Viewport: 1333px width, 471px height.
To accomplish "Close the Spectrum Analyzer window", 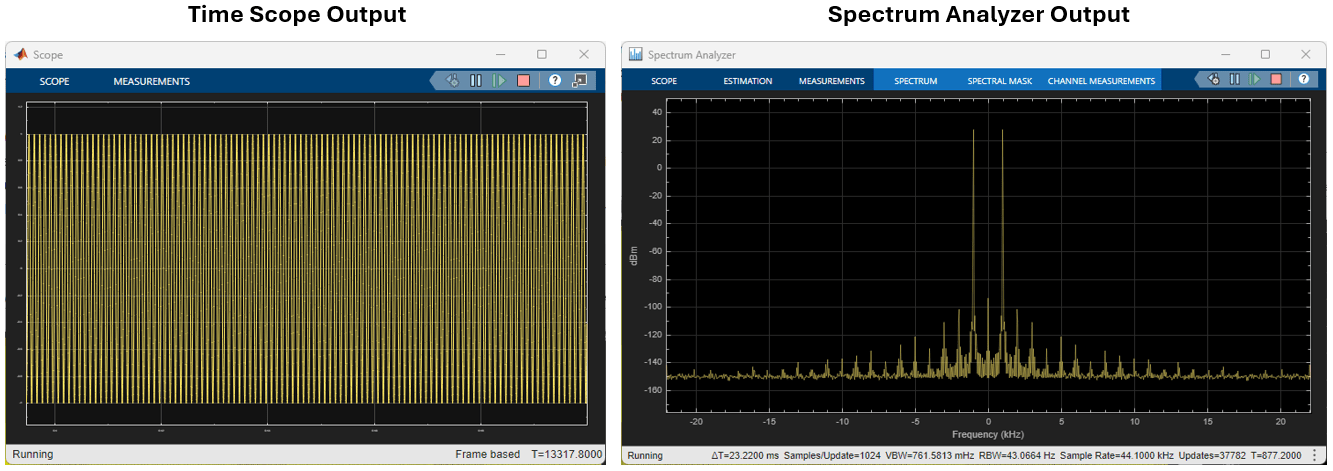I will (x=1307, y=54).
